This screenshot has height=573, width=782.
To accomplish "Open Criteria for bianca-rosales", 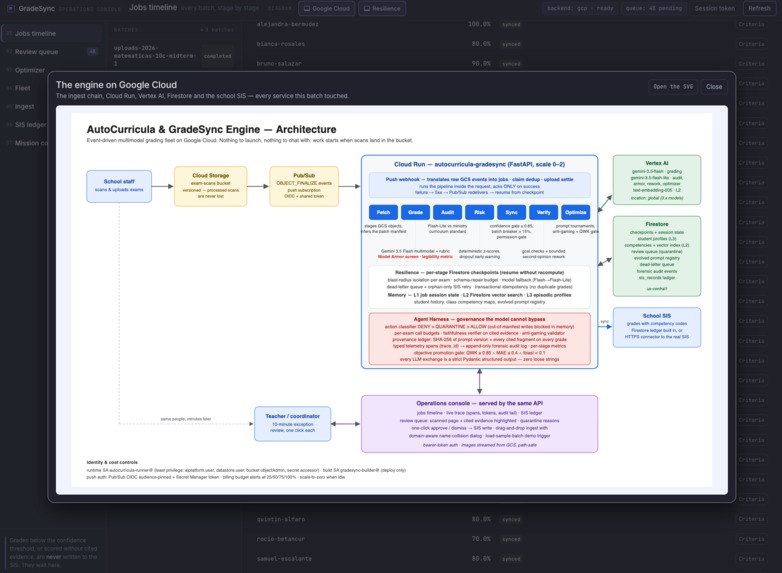I will coord(751,44).
